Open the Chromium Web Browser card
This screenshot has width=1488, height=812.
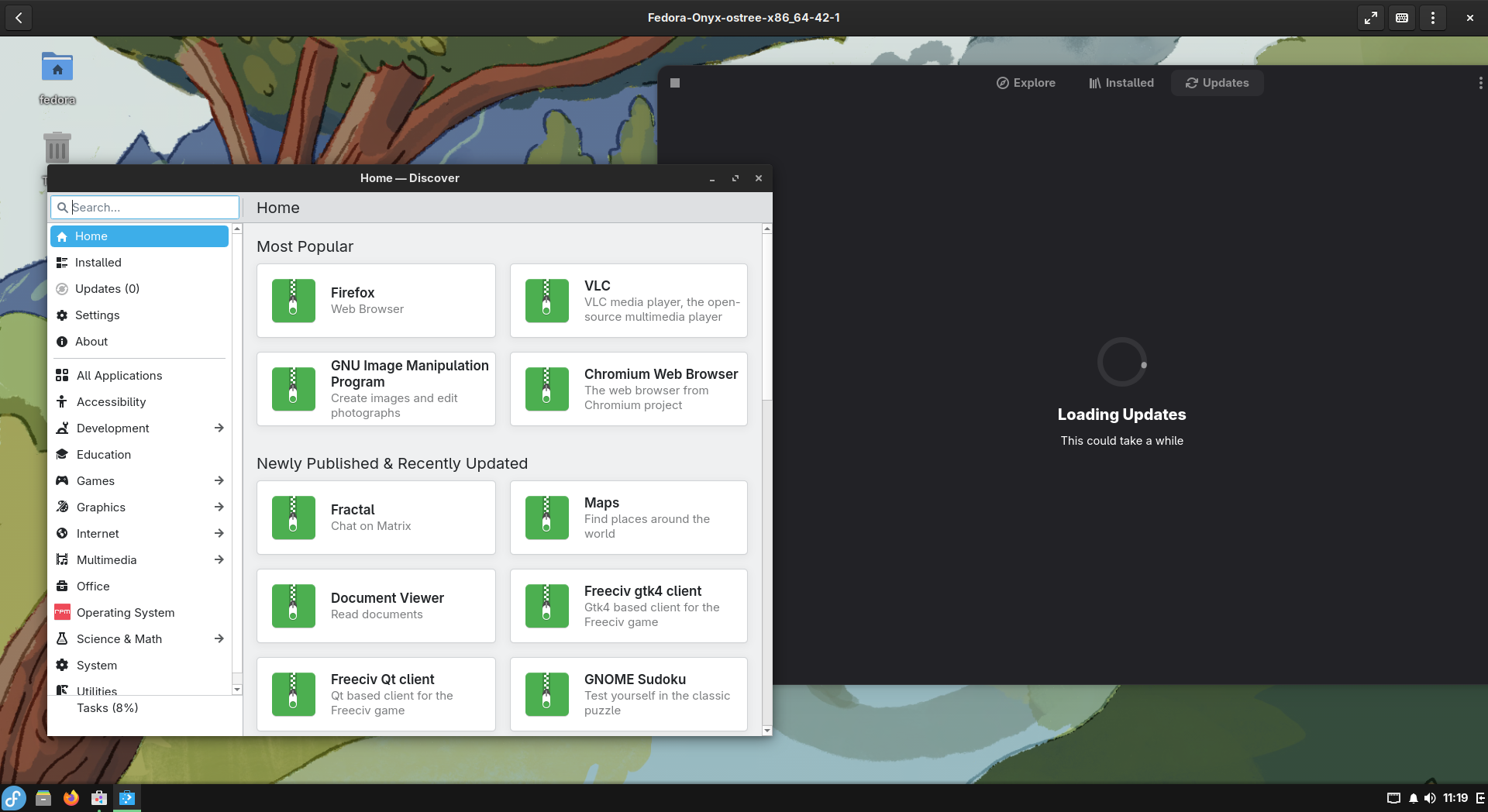(629, 389)
